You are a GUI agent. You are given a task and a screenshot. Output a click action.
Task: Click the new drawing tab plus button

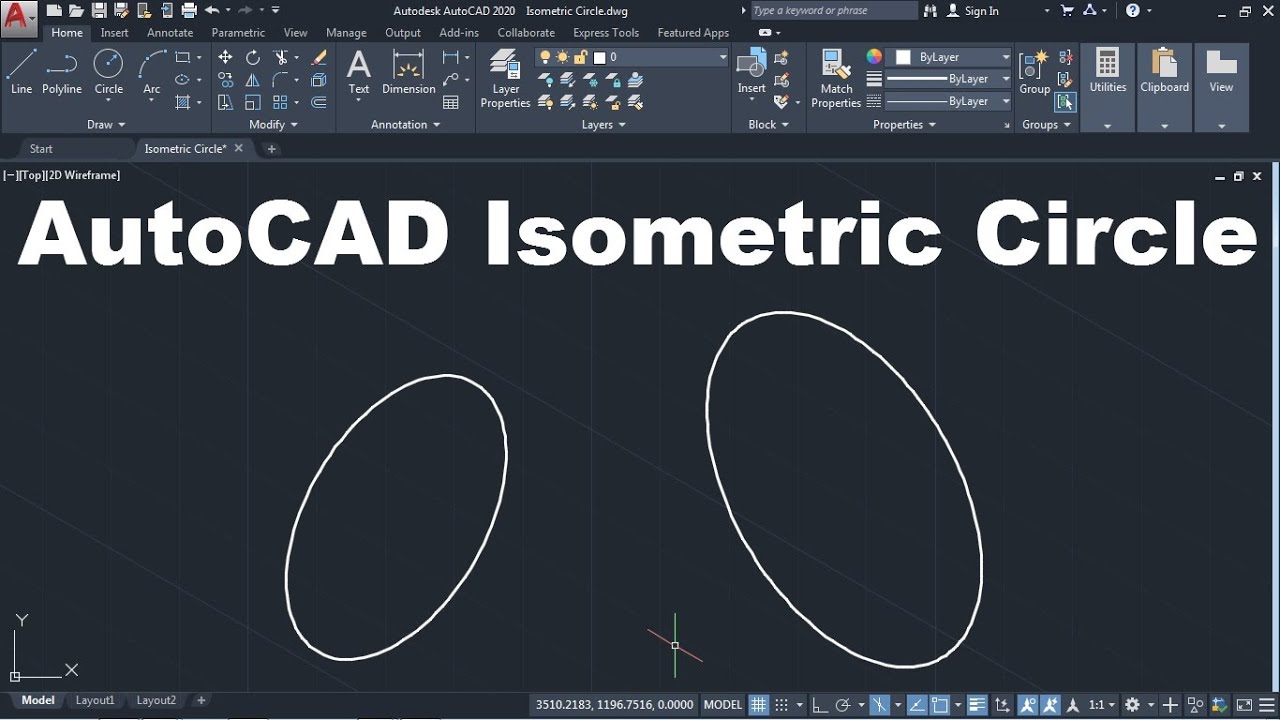click(x=271, y=149)
